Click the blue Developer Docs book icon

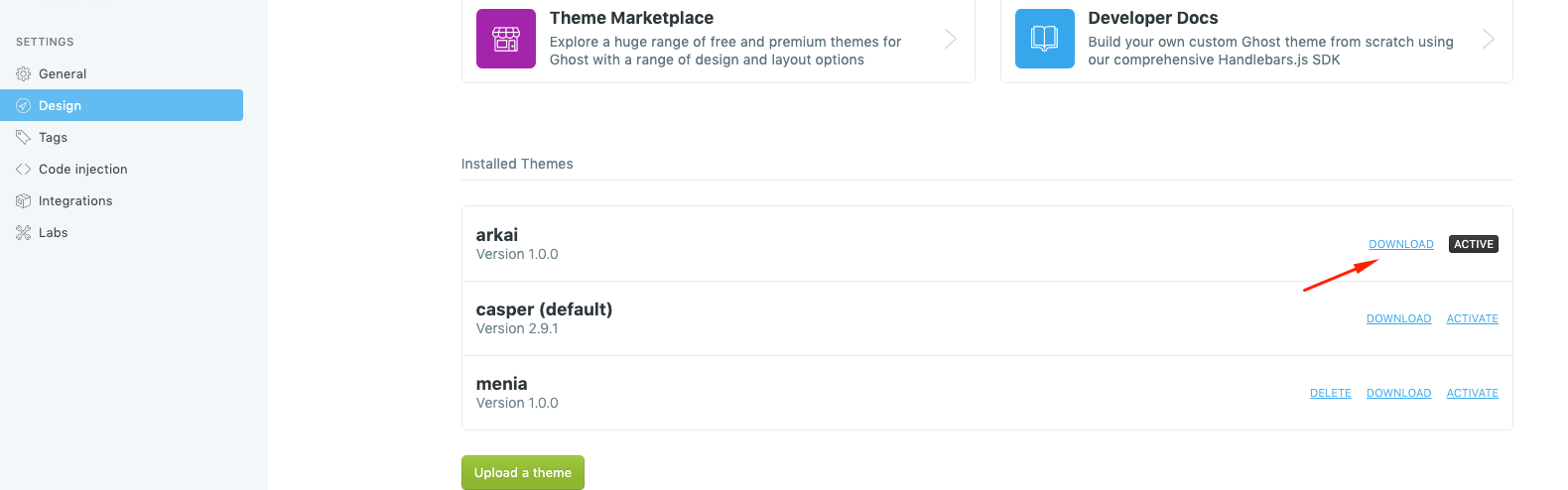click(1045, 39)
